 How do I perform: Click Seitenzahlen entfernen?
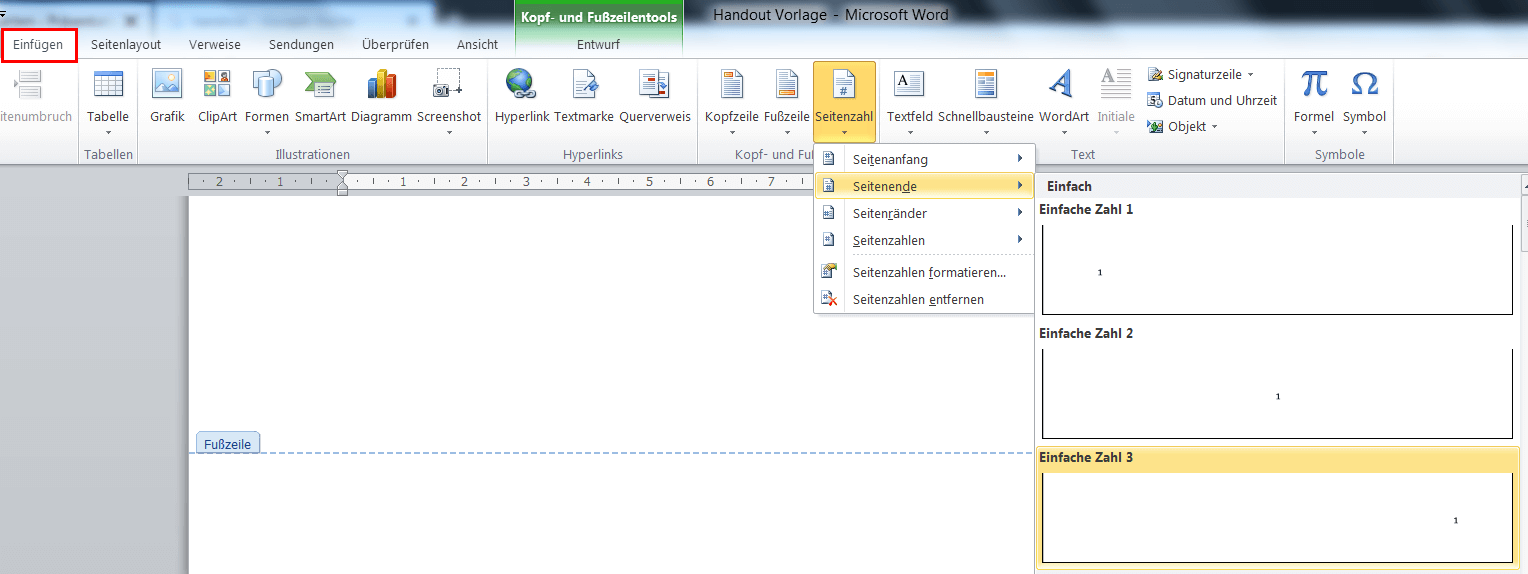pyautogui.click(x=917, y=299)
